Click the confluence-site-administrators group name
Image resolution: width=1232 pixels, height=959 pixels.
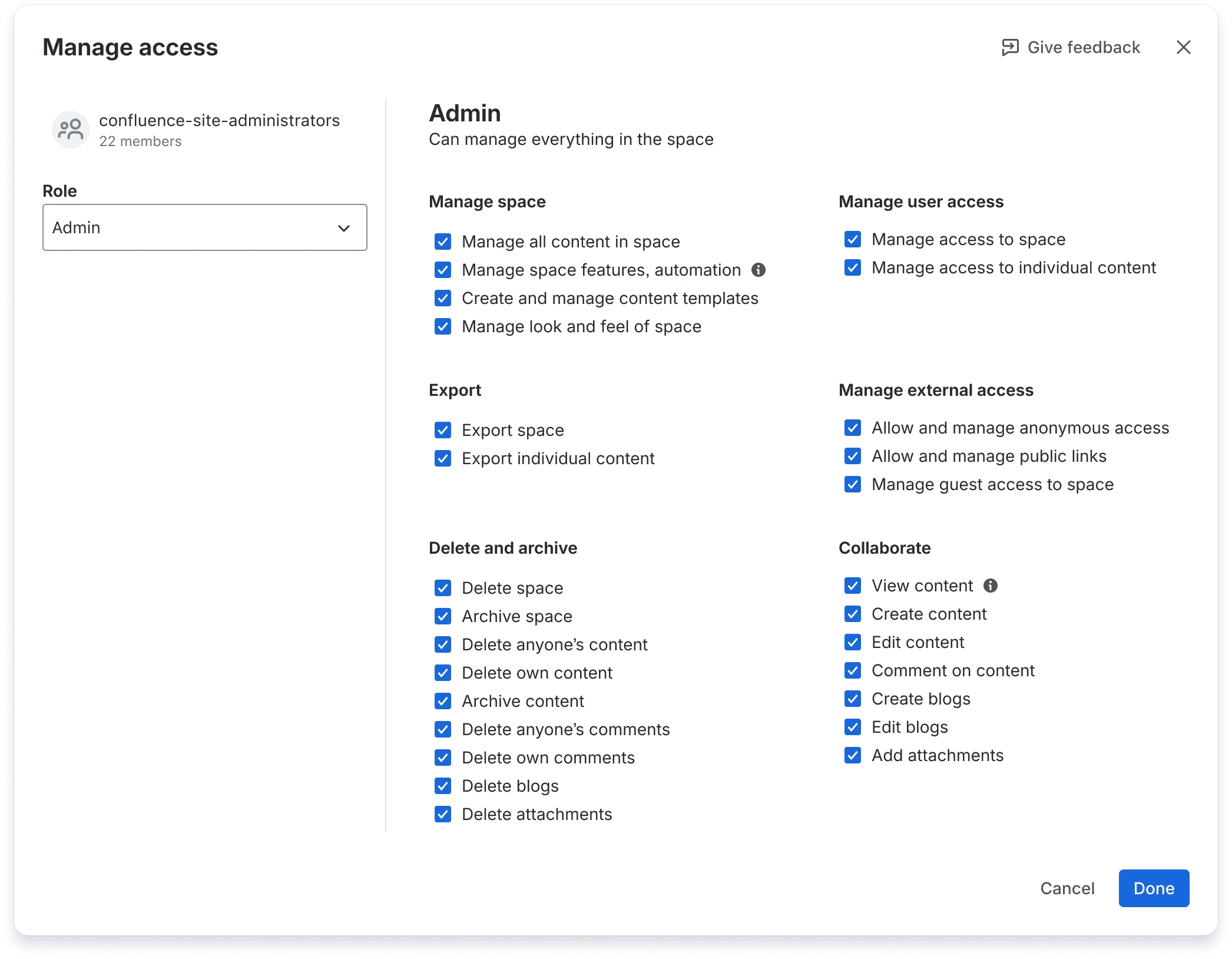[x=219, y=120]
